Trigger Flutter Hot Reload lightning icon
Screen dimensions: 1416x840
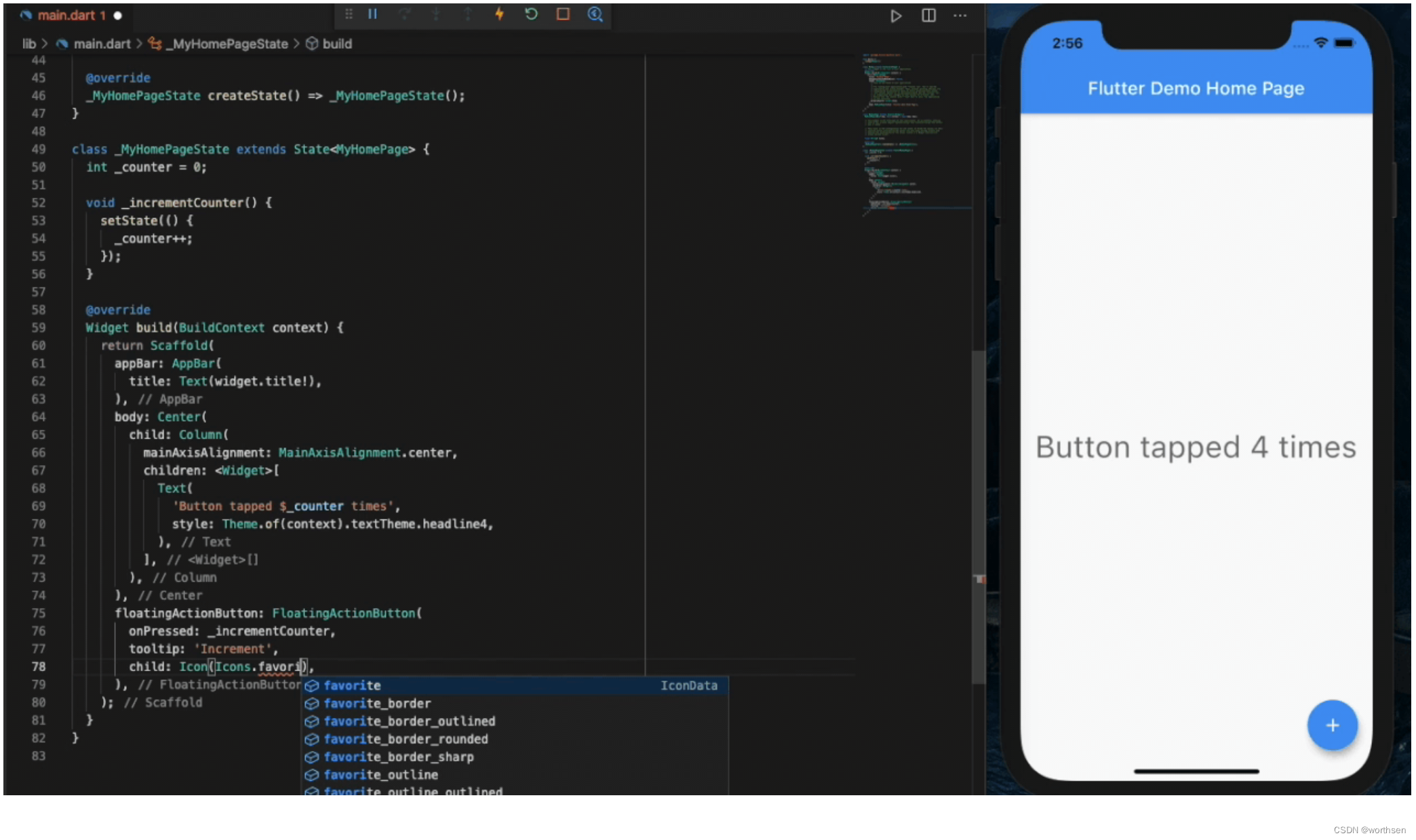click(x=499, y=14)
